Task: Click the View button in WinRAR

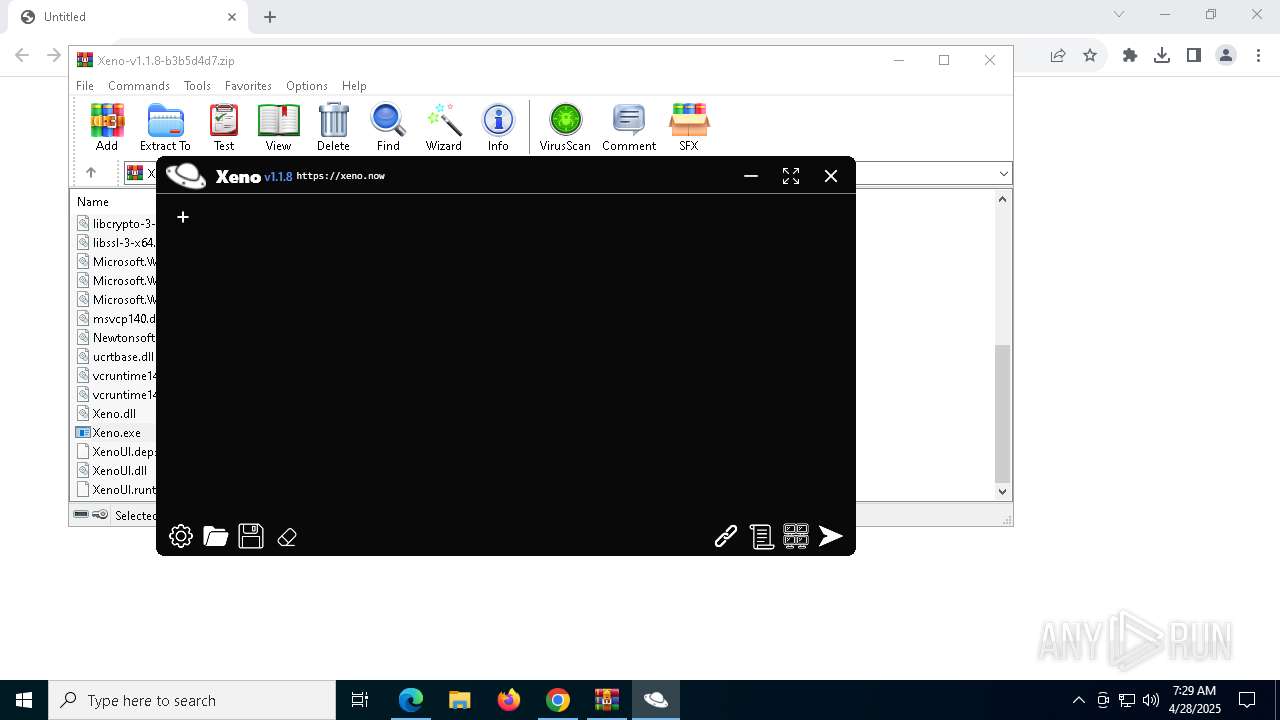Action: pyautogui.click(x=278, y=127)
